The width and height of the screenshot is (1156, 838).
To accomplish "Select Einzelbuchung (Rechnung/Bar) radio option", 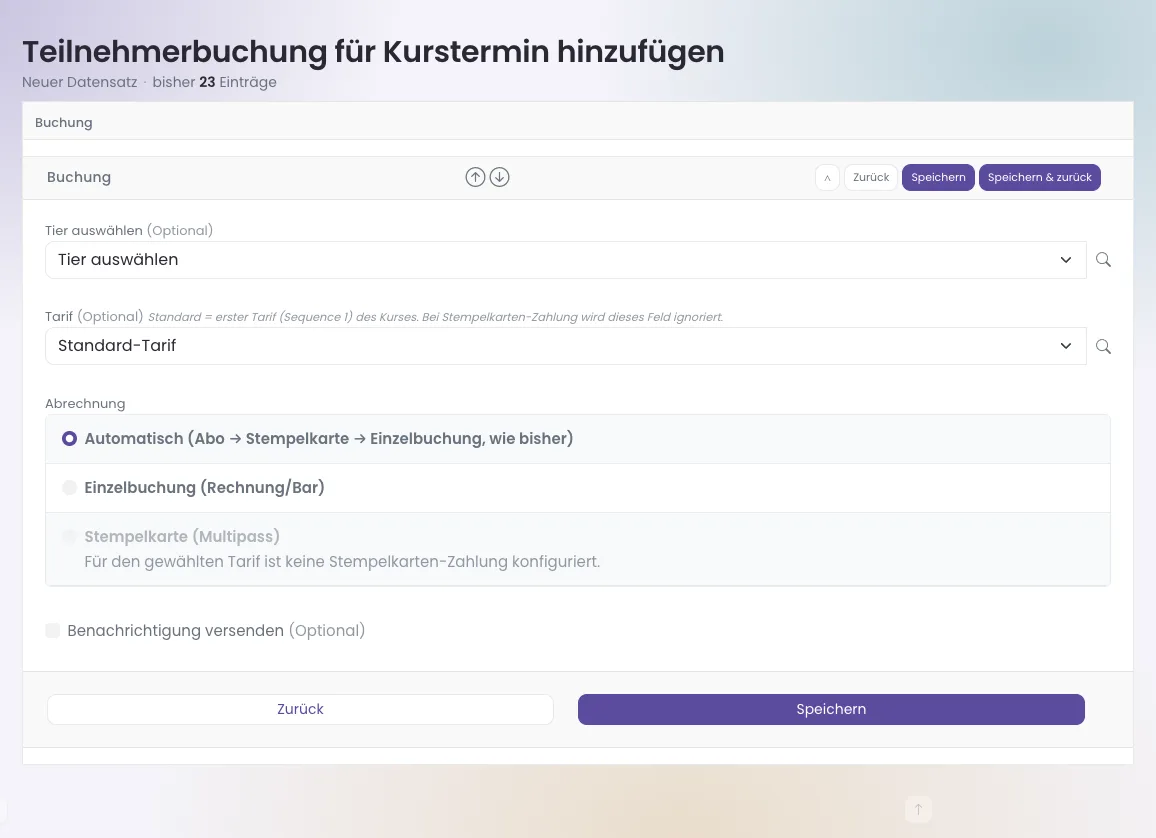I will click(x=69, y=488).
